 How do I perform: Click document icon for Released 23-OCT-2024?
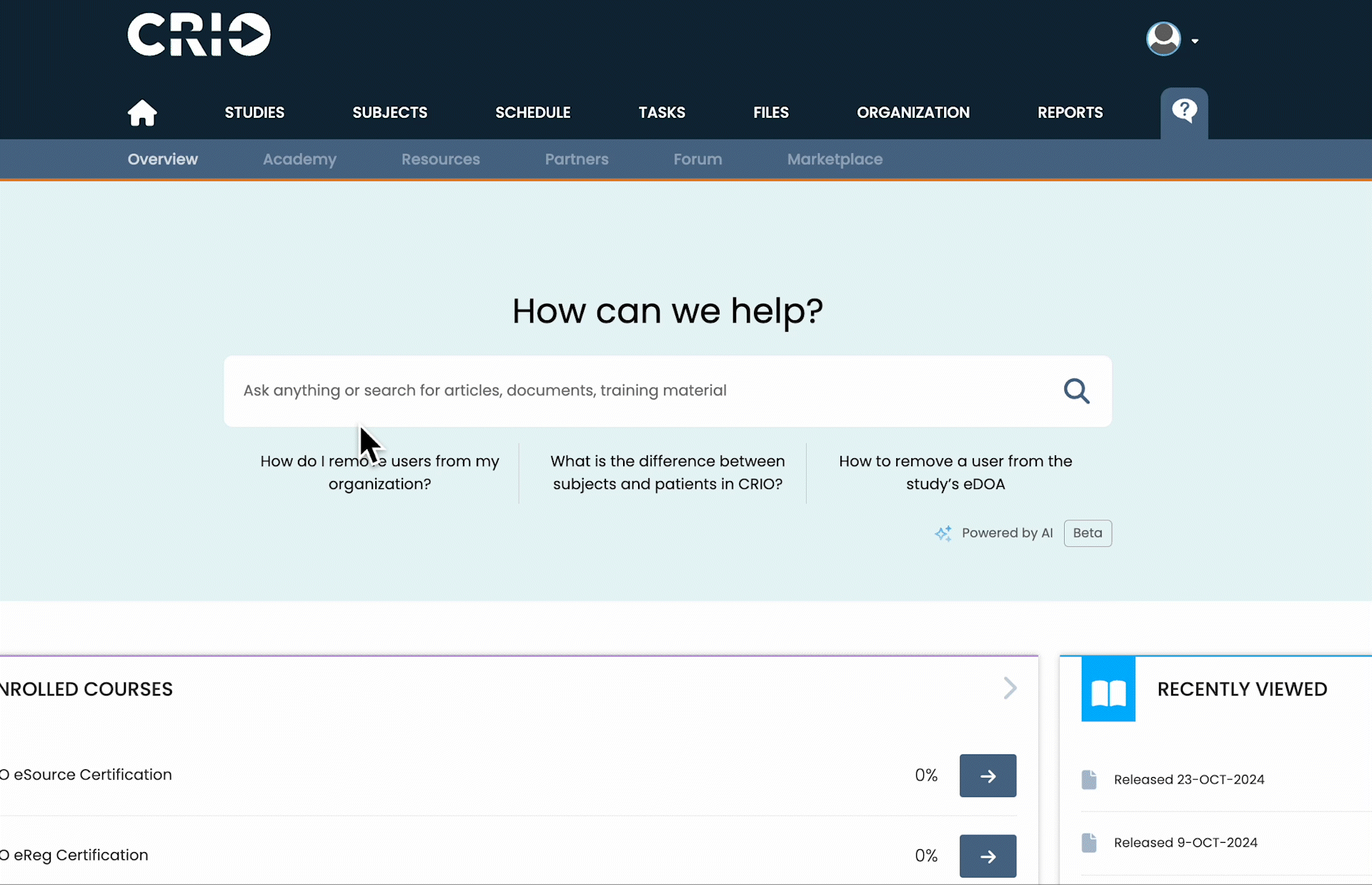[x=1089, y=779]
